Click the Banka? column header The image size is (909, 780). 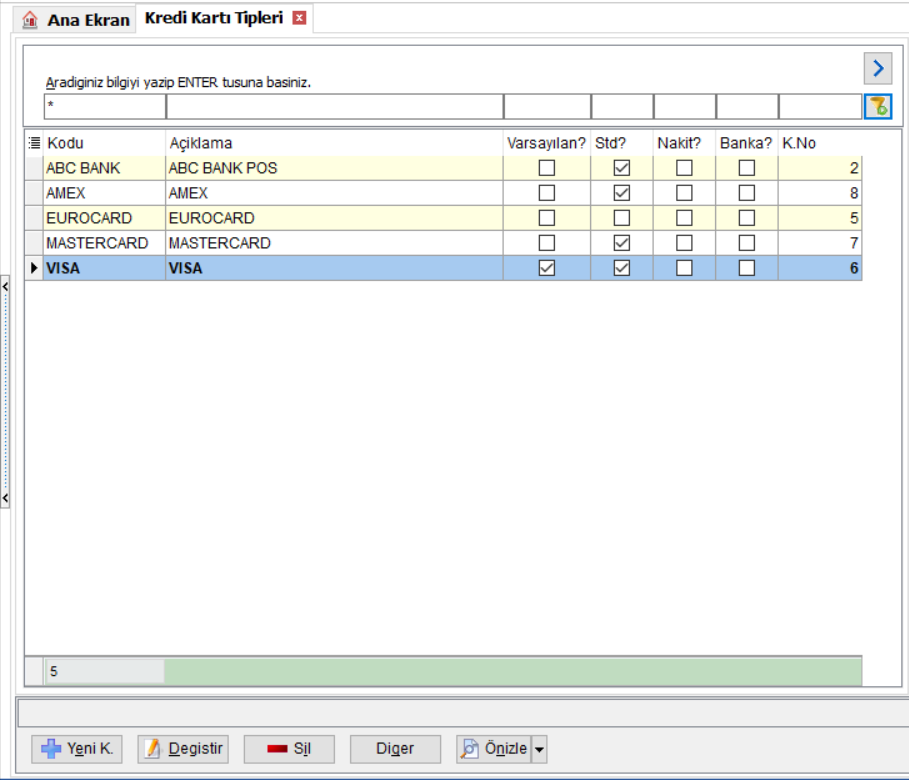[747, 143]
